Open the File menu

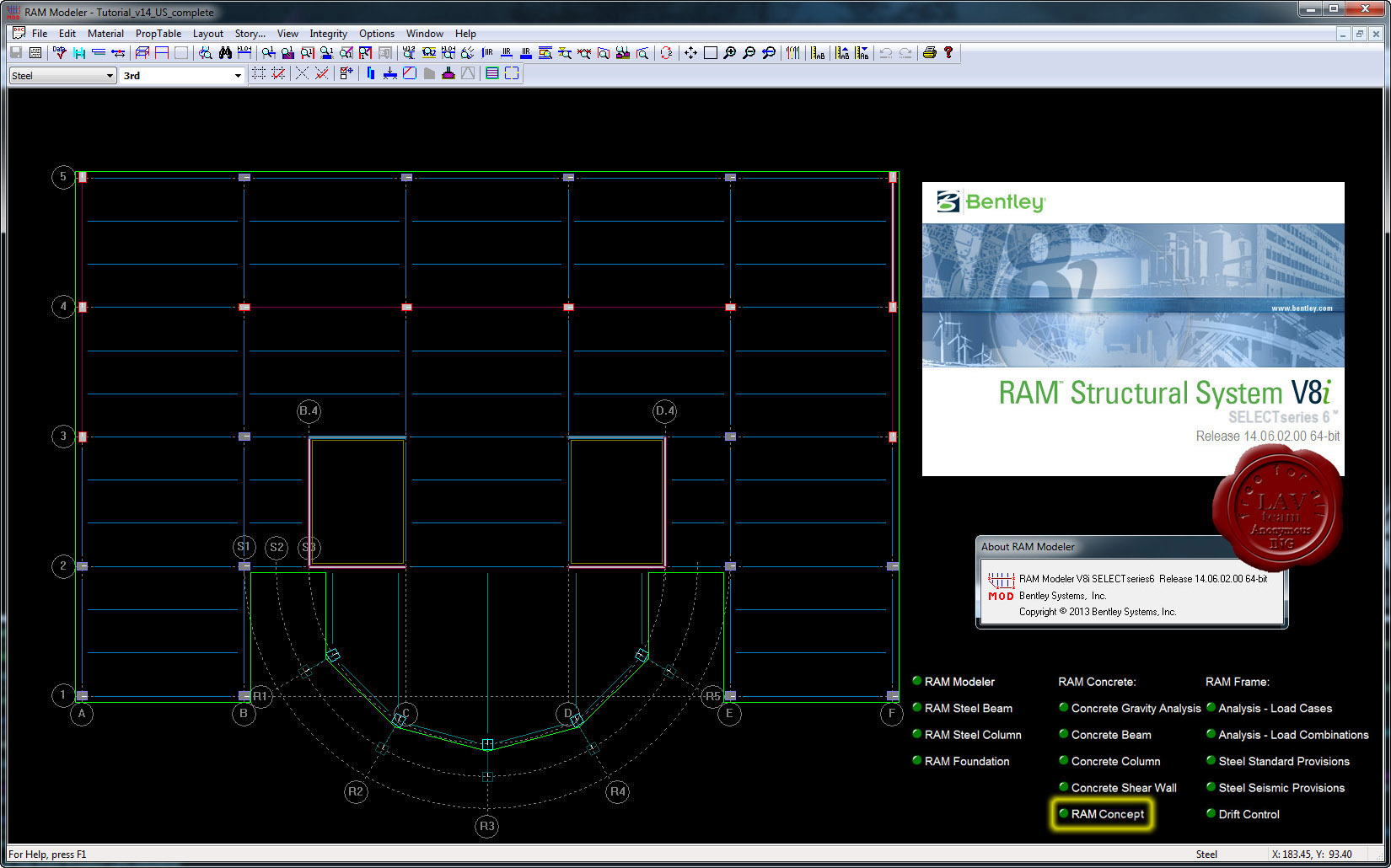40,34
